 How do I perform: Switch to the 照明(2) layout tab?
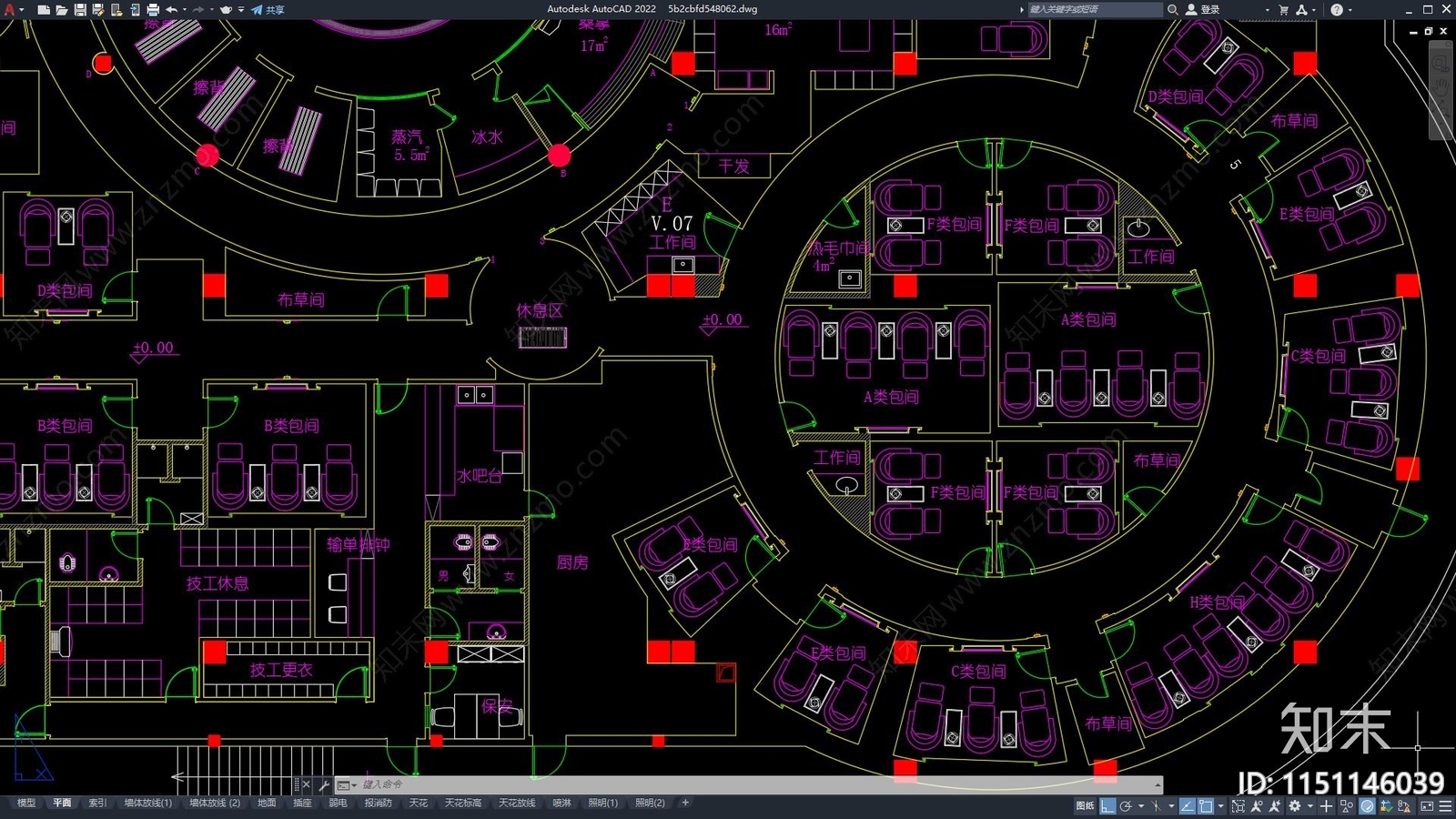click(650, 803)
